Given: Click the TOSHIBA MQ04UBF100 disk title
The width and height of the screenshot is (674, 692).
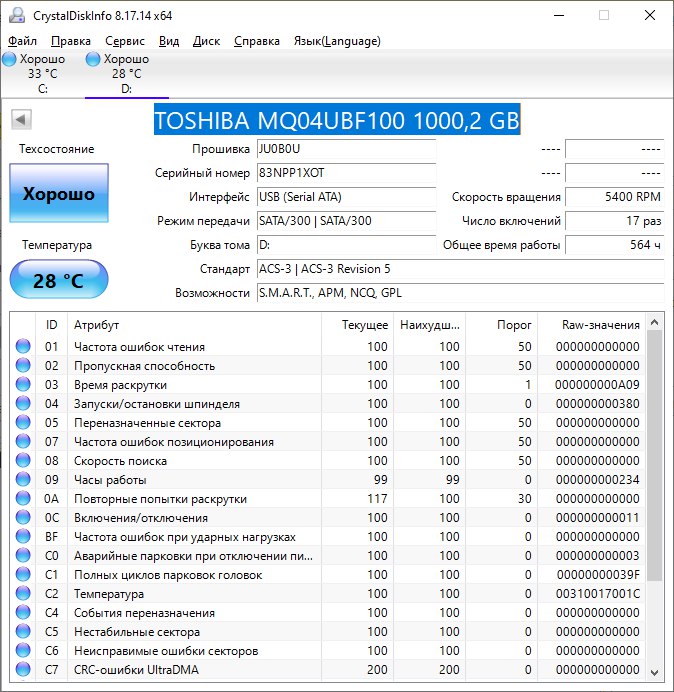Looking at the screenshot, I should (337, 120).
